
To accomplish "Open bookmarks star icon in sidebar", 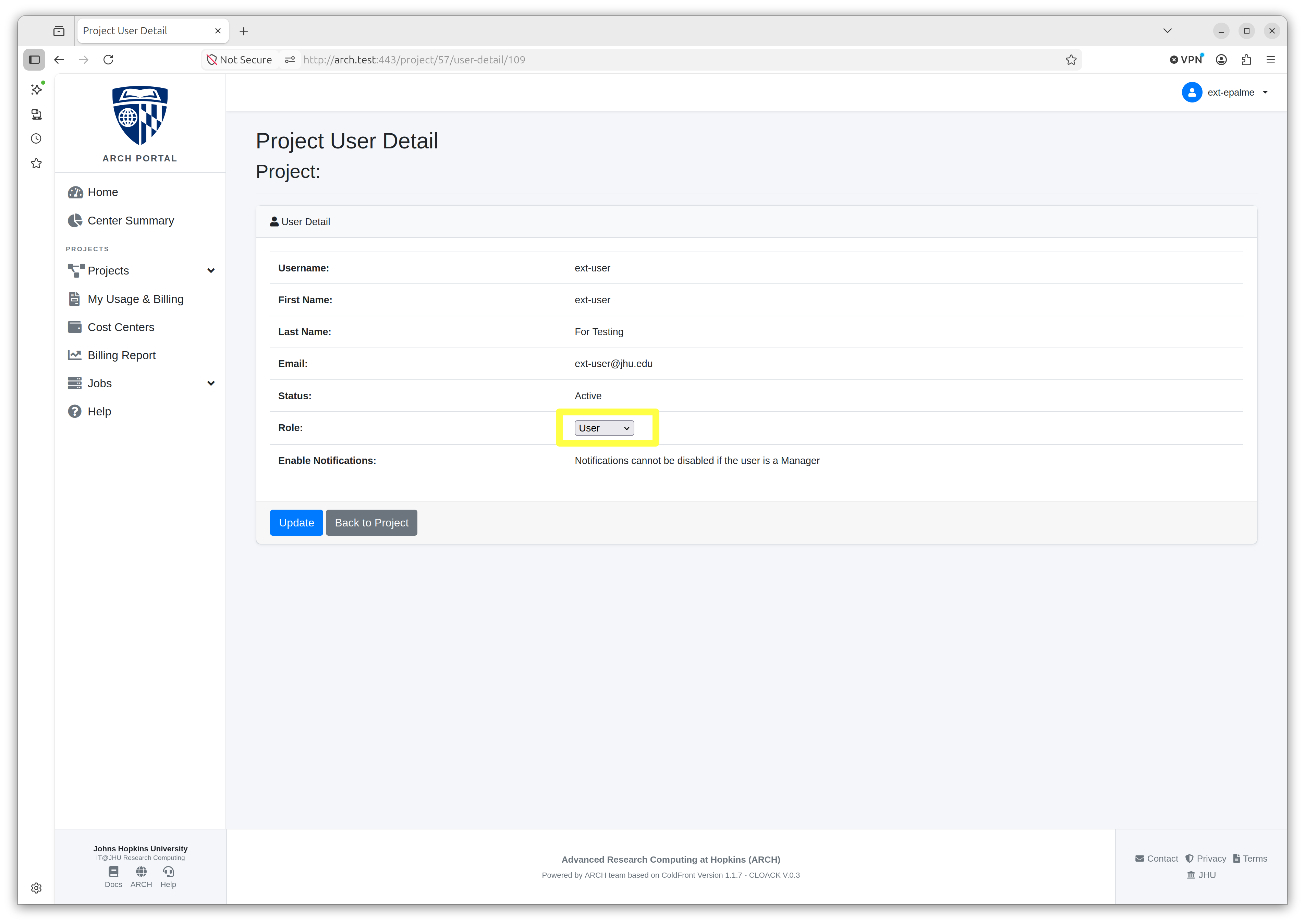I will click(36, 164).
